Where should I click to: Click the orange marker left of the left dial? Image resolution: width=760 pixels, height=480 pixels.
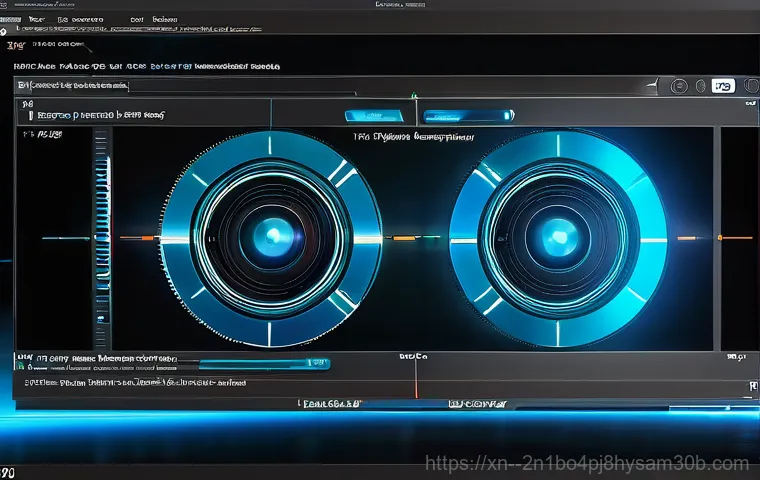131,238
